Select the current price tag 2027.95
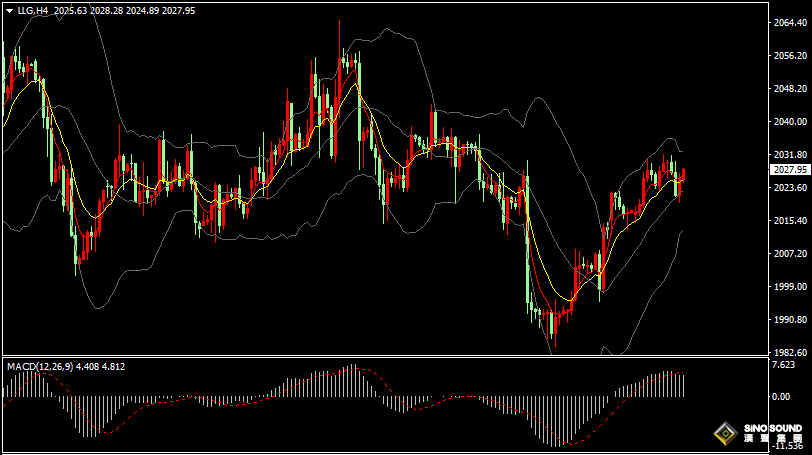The image size is (812, 455). (790, 170)
